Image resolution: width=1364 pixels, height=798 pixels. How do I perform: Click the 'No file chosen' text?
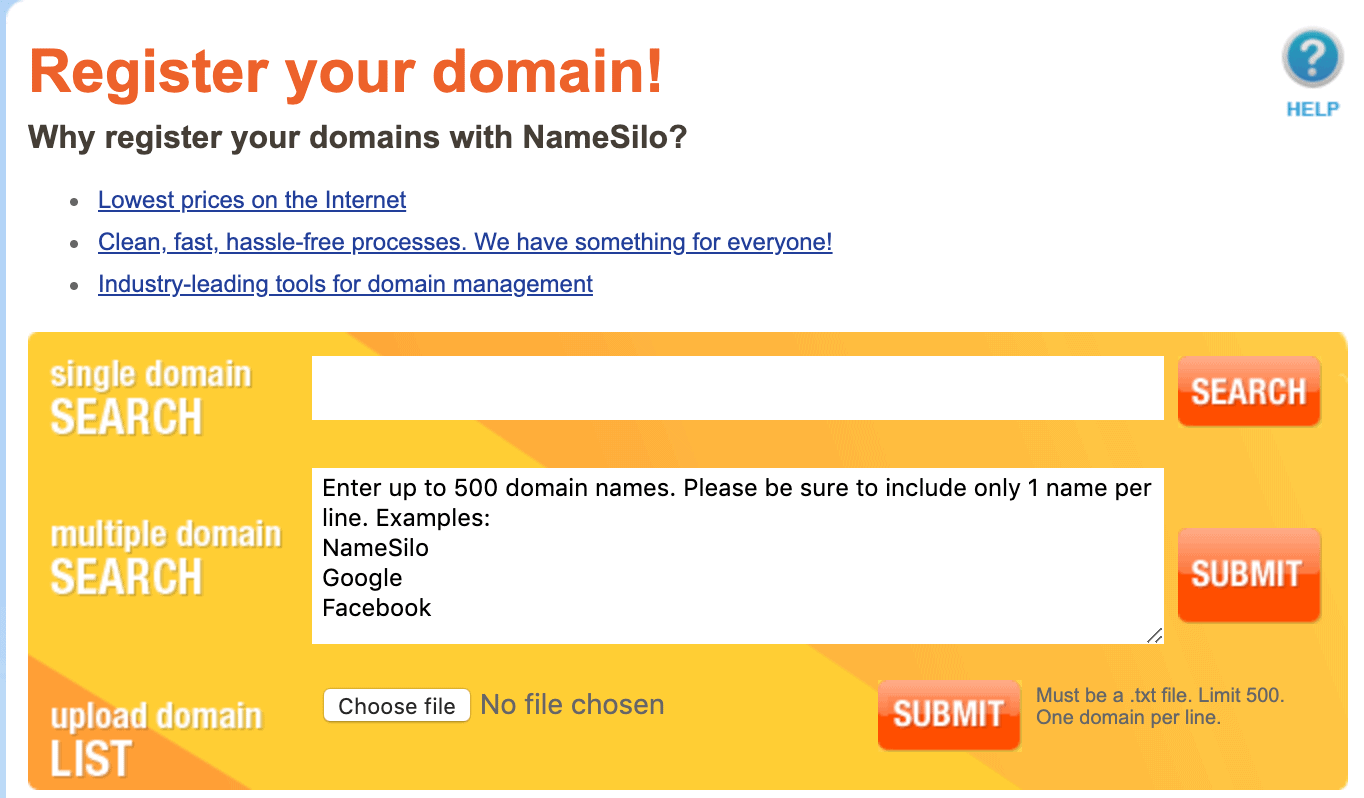[572, 705]
